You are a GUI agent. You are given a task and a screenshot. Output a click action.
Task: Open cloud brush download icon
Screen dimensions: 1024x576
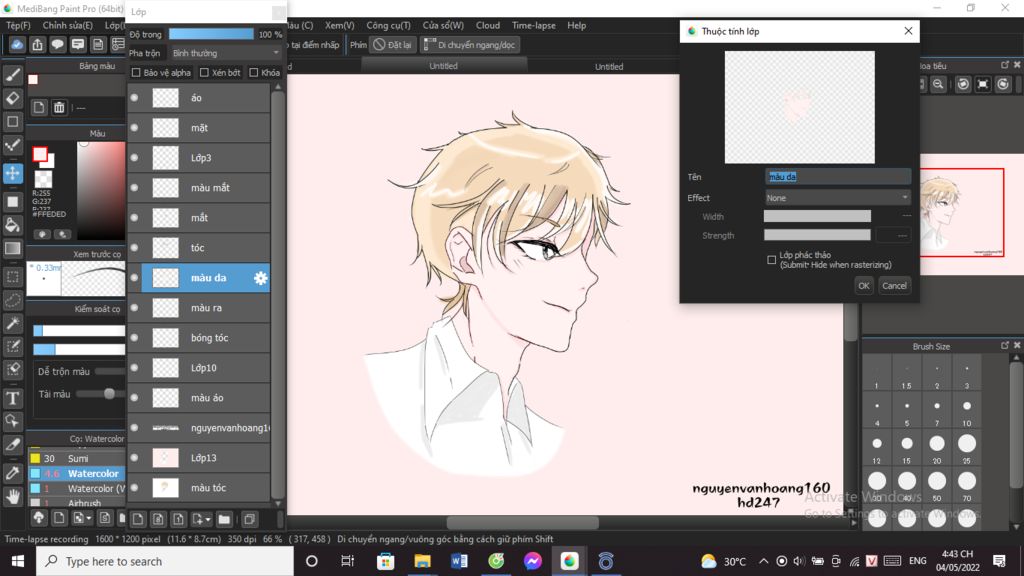(39, 518)
